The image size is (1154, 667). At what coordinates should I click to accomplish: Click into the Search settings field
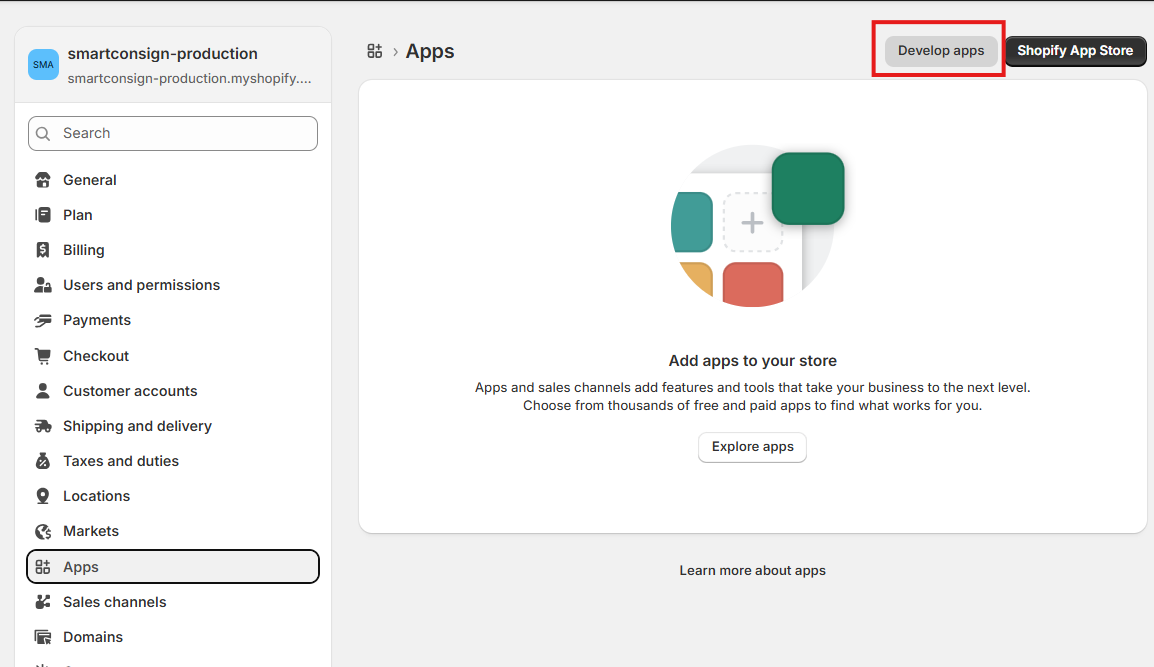point(173,133)
